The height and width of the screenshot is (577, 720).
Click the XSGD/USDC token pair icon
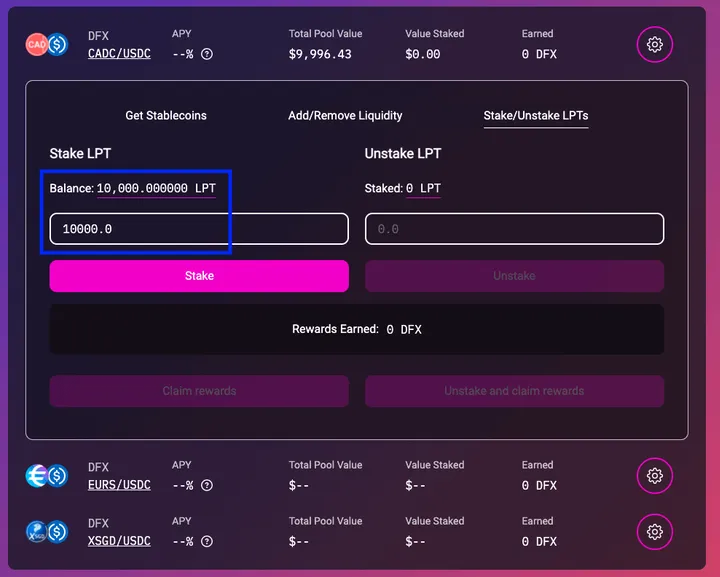tap(46, 532)
